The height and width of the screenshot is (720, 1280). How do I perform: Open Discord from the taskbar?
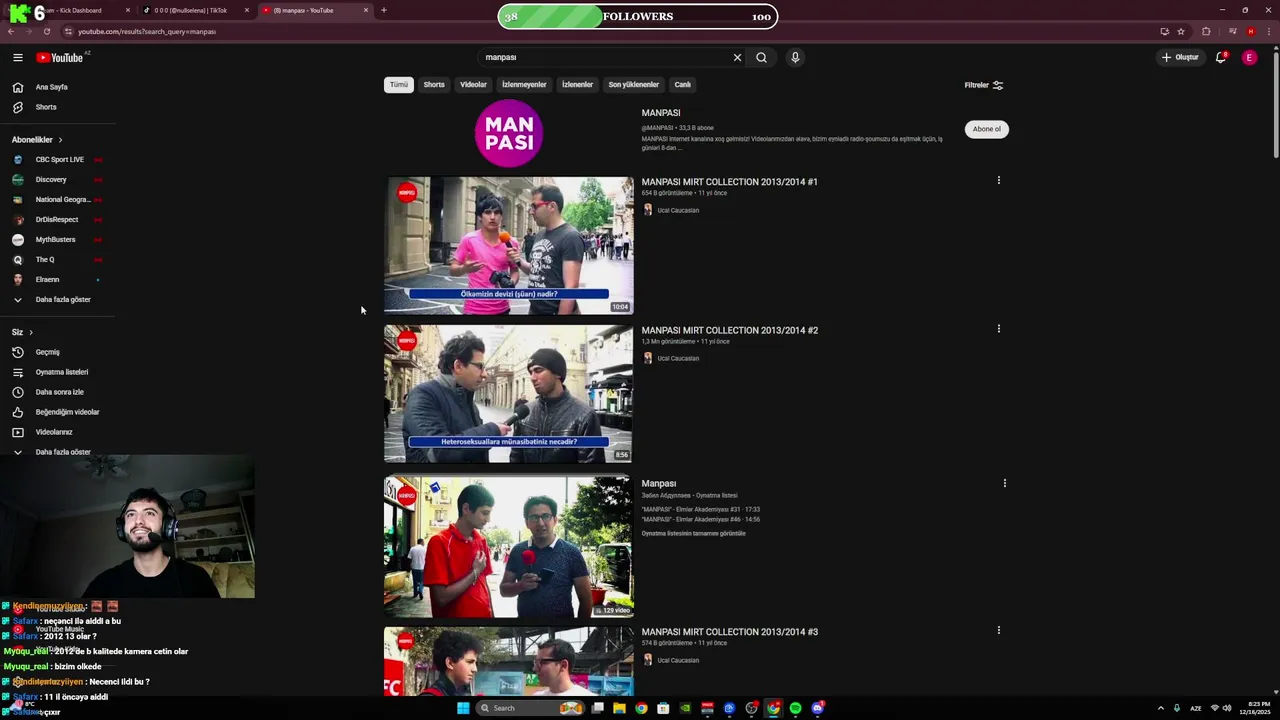click(x=817, y=708)
